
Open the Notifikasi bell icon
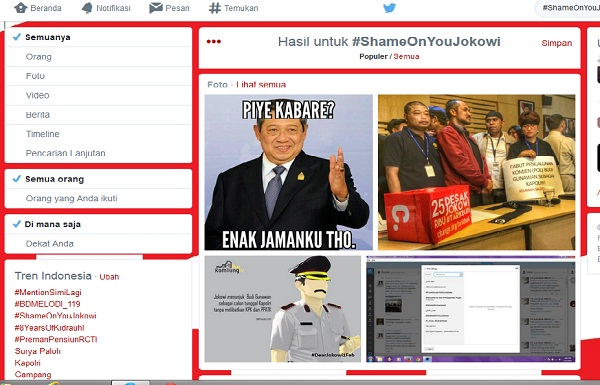pos(87,8)
